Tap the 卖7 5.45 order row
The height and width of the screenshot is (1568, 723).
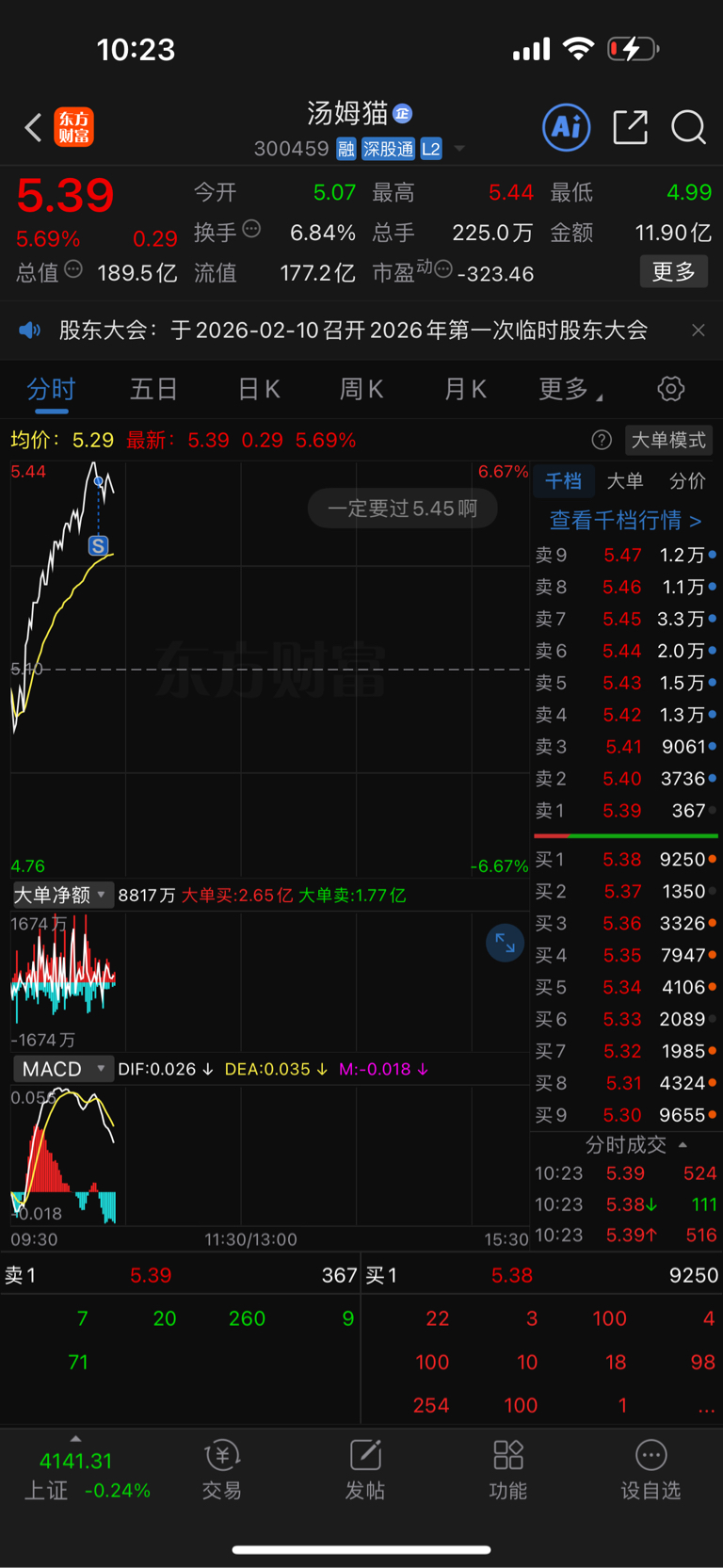click(x=626, y=619)
